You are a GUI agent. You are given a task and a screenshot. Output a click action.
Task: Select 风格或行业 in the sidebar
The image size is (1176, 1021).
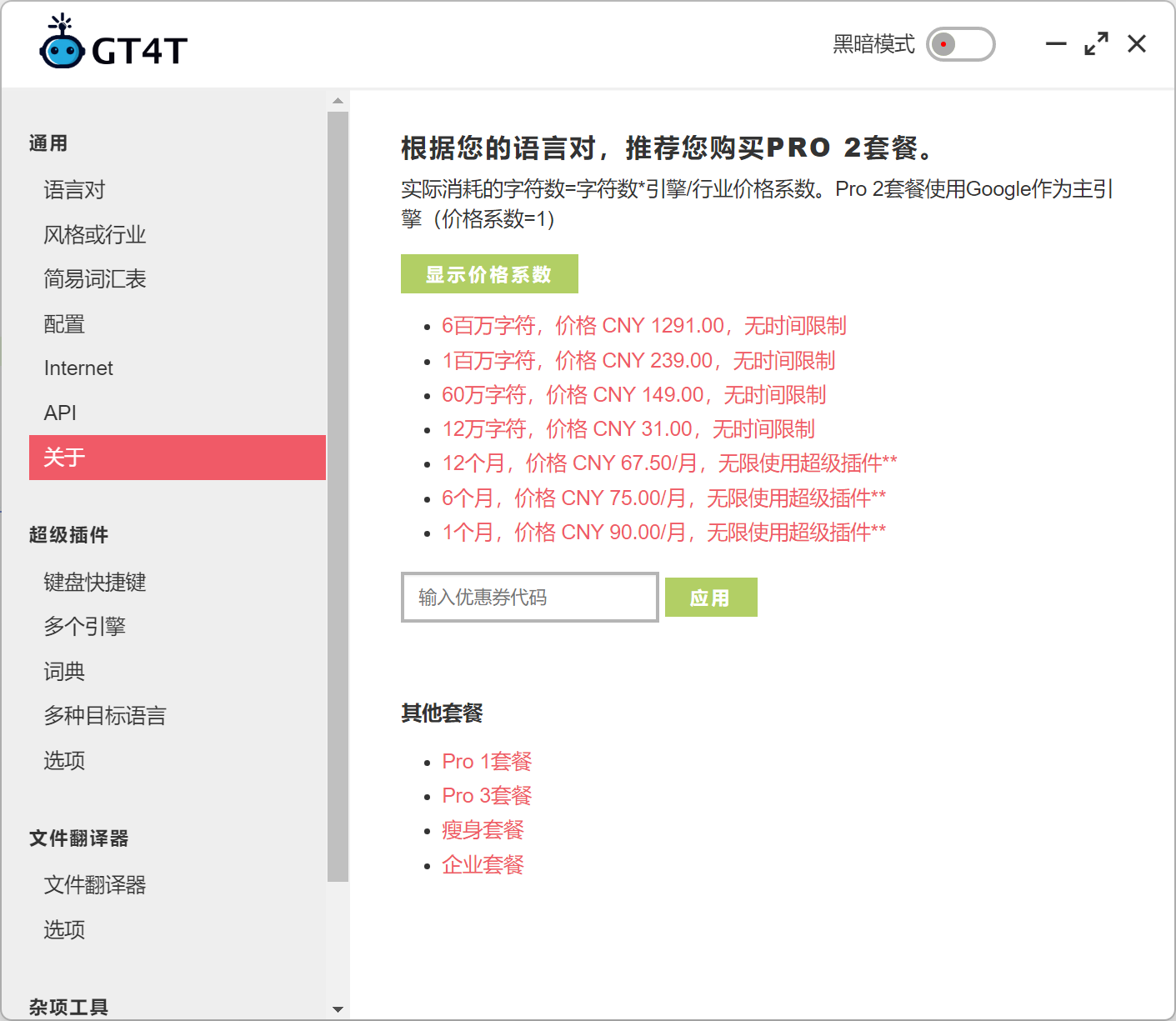click(95, 235)
